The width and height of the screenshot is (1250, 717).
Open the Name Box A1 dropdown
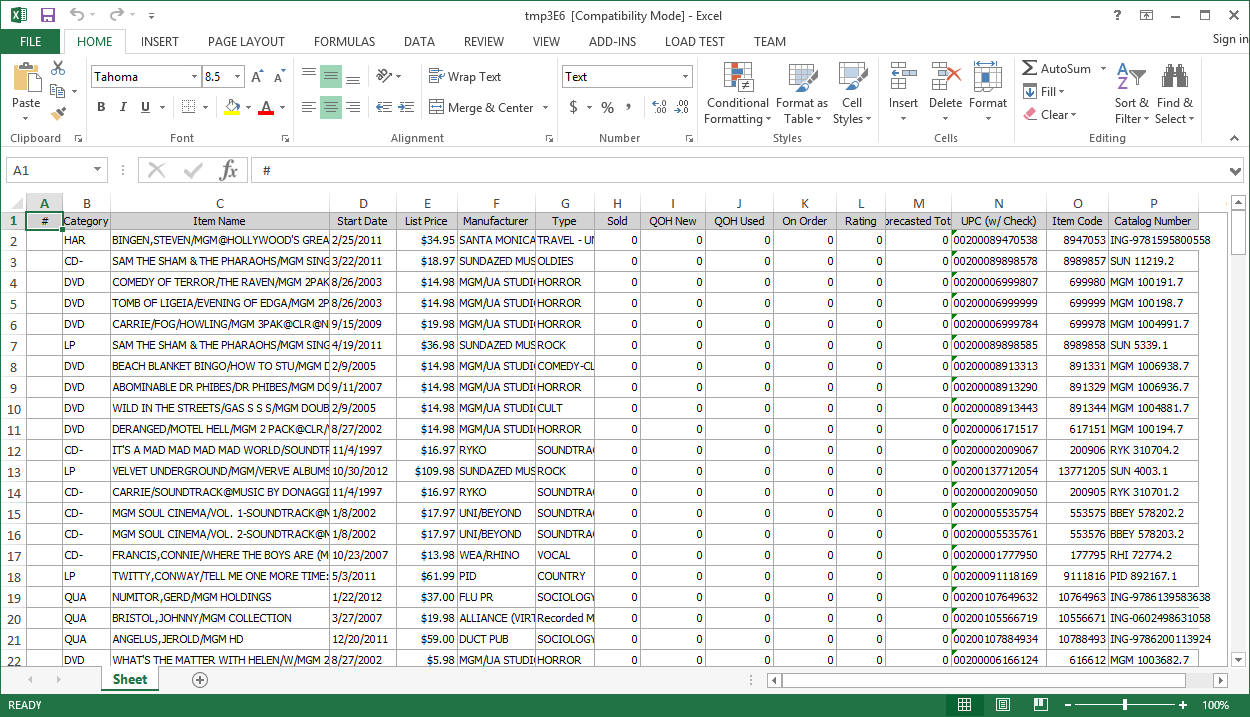tap(97, 170)
